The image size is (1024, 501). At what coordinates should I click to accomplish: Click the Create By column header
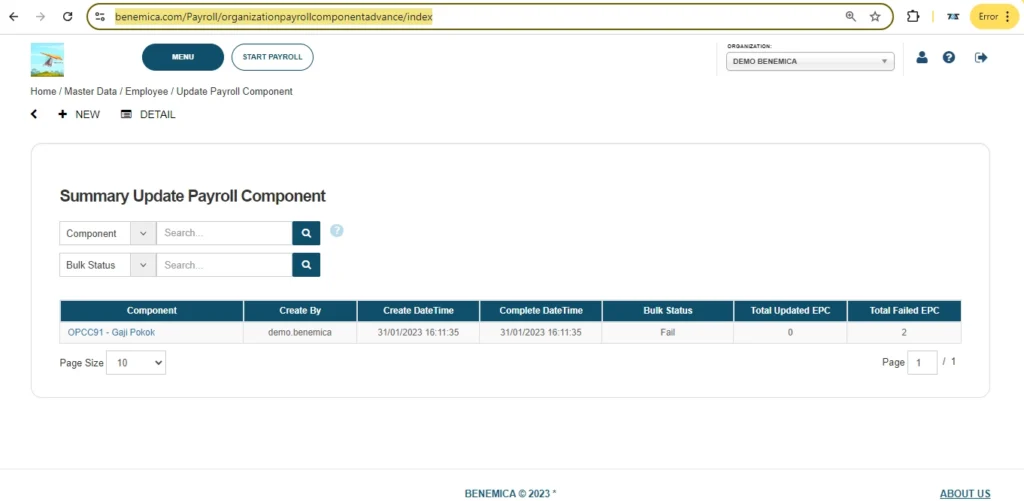tap(300, 311)
